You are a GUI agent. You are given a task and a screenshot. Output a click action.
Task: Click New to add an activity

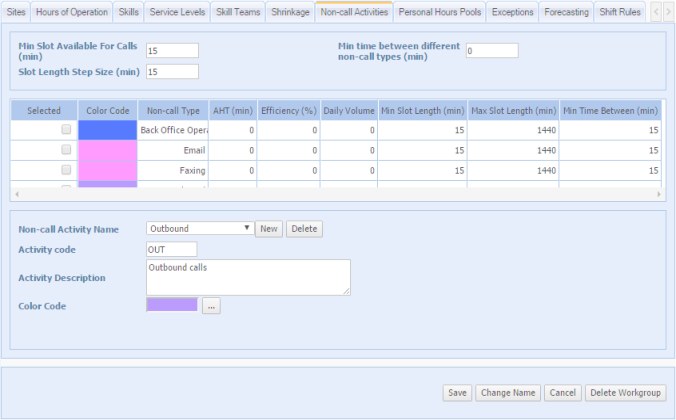[x=268, y=229]
